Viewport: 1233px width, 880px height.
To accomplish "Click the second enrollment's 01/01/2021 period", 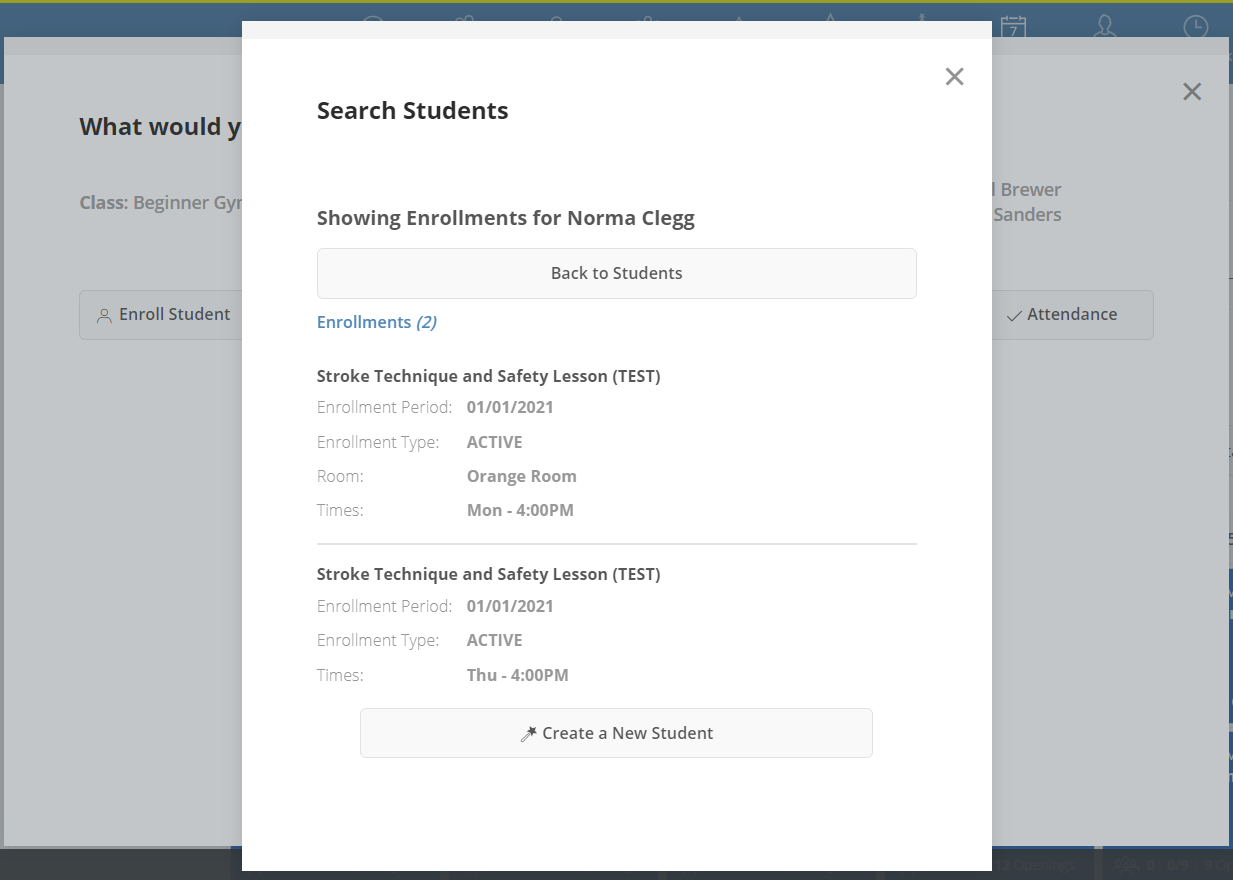I will [x=510, y=606].
